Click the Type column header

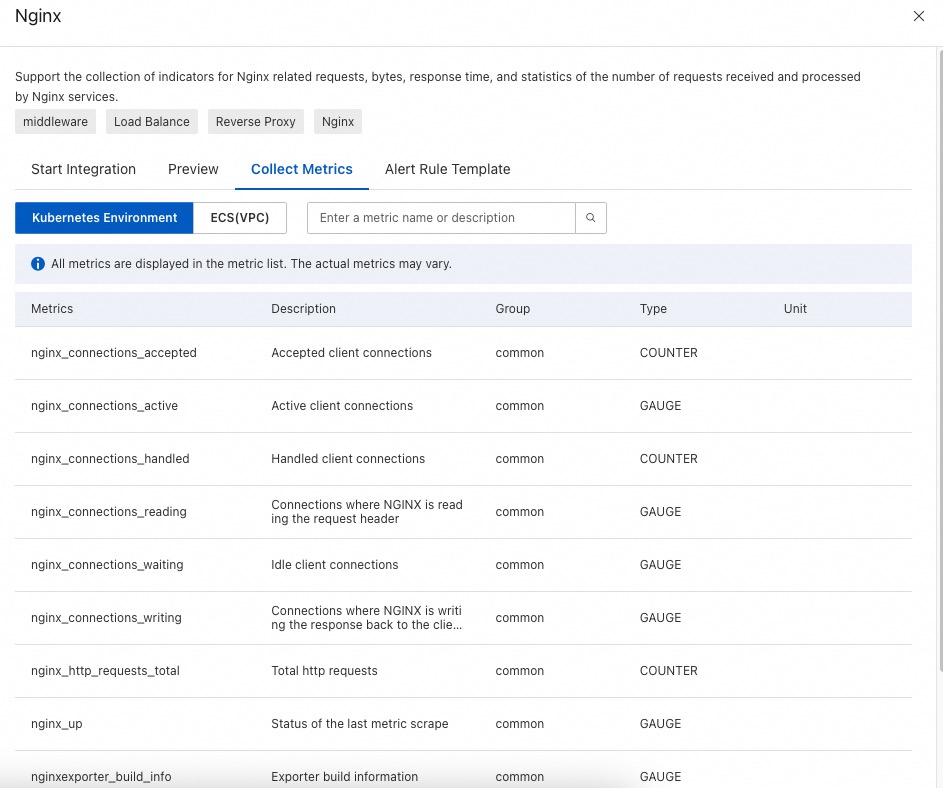(x=653, y=309)
